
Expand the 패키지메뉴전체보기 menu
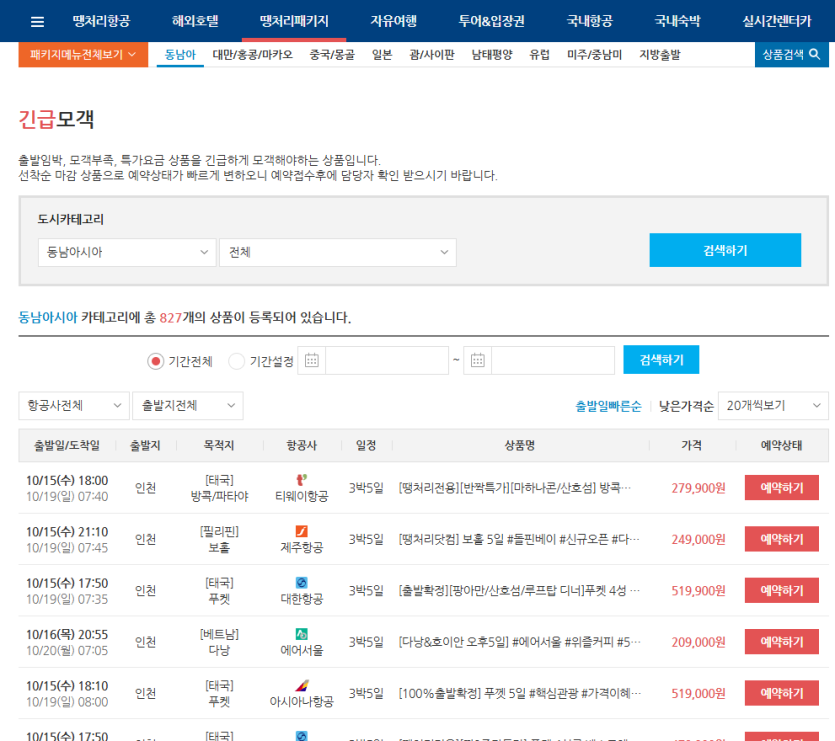[83, 55]
